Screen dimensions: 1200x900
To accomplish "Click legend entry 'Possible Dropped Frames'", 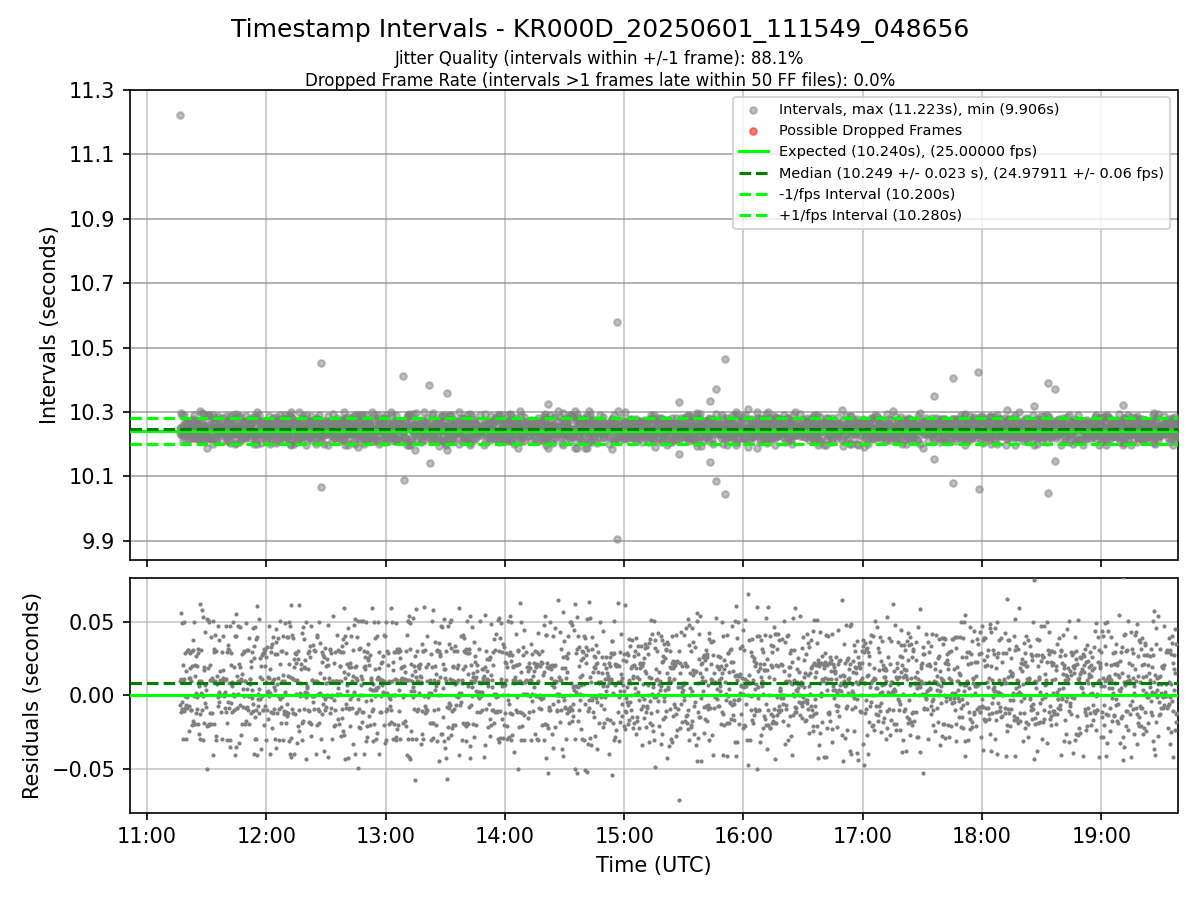I will pos(870,130).
